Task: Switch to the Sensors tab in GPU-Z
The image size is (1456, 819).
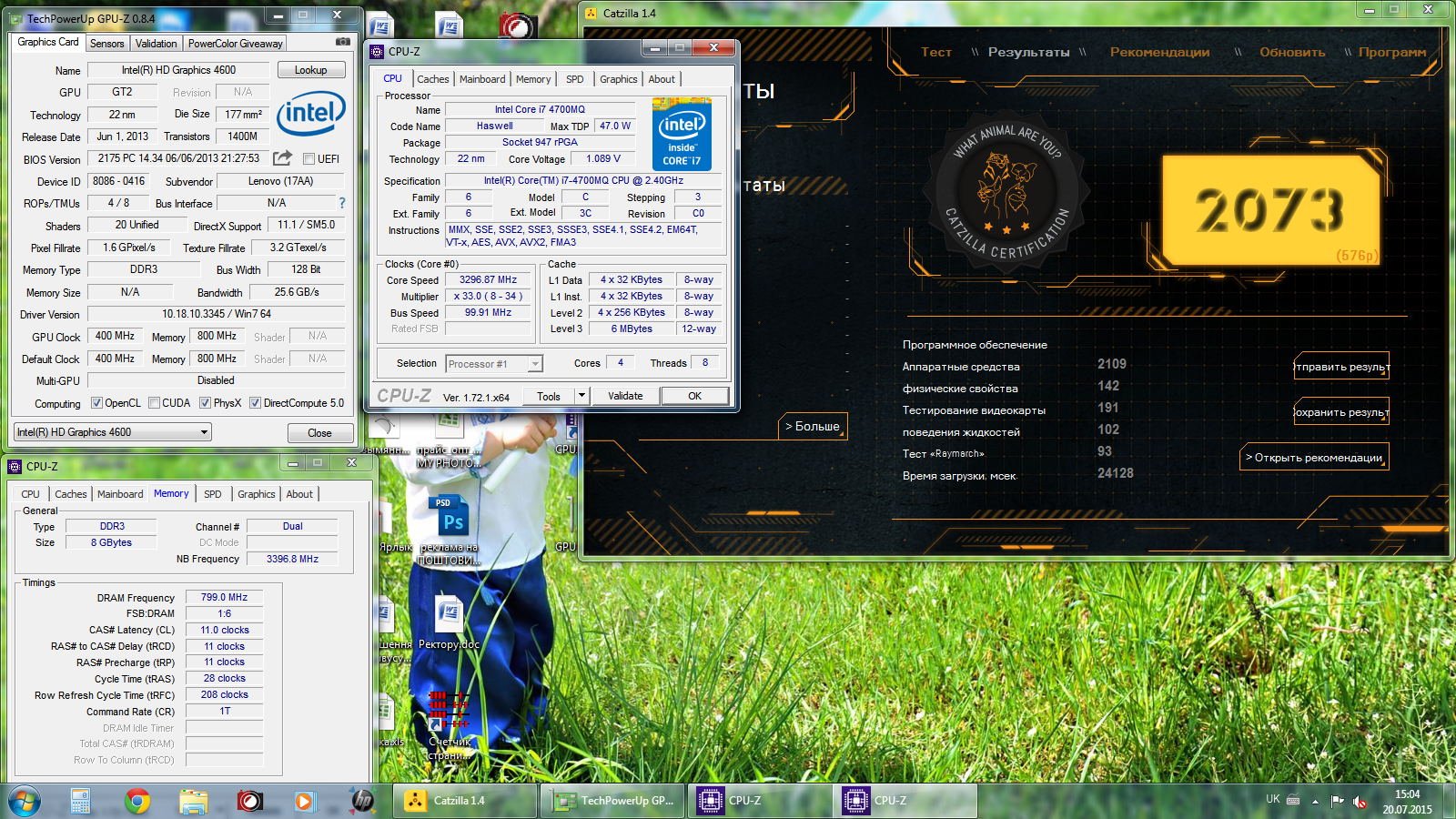Action: pos(106,44)
